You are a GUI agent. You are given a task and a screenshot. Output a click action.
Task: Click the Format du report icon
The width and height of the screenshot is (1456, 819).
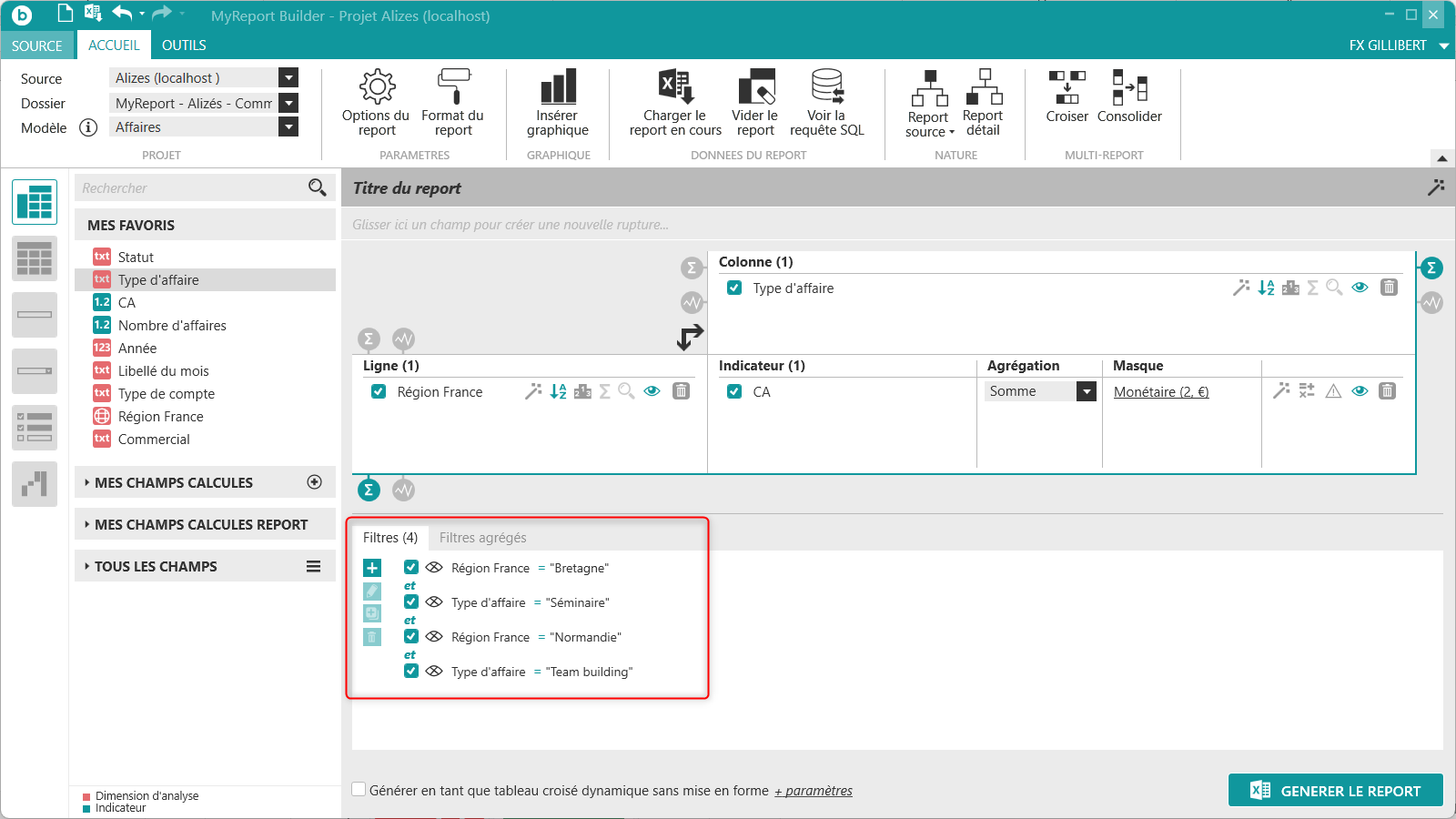coord(453,86)
